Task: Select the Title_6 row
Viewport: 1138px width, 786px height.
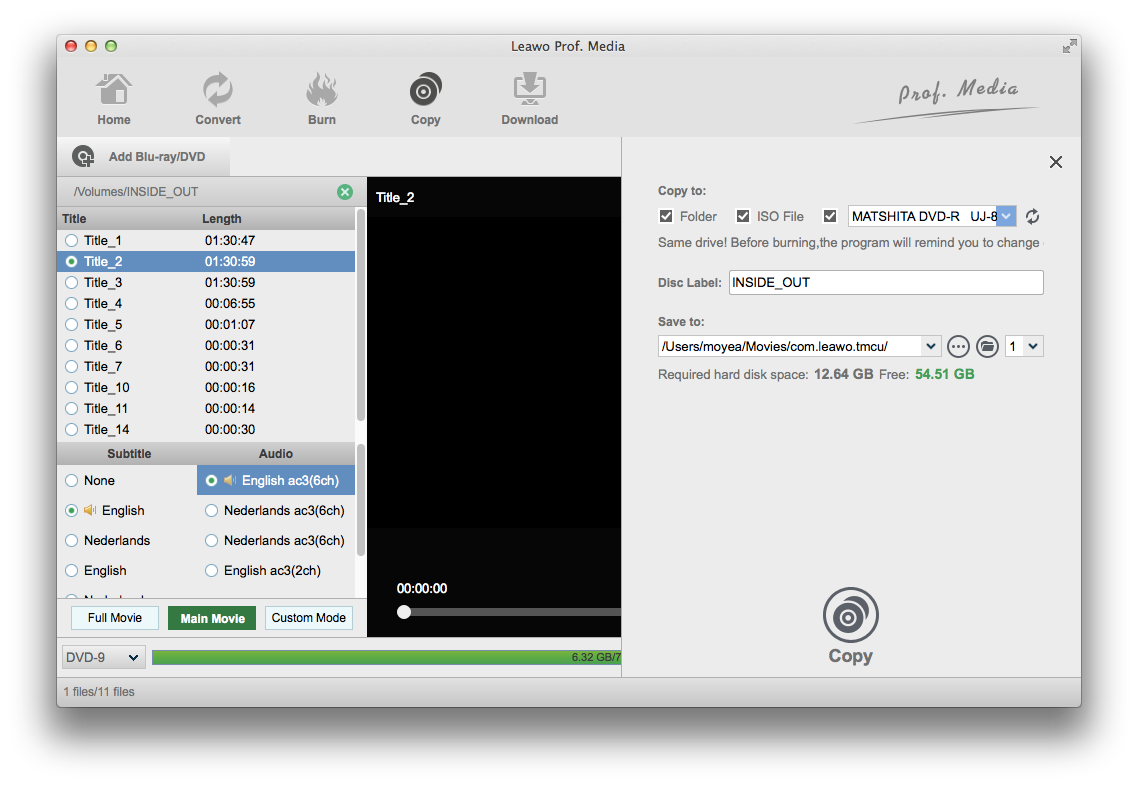Action: 206,345
